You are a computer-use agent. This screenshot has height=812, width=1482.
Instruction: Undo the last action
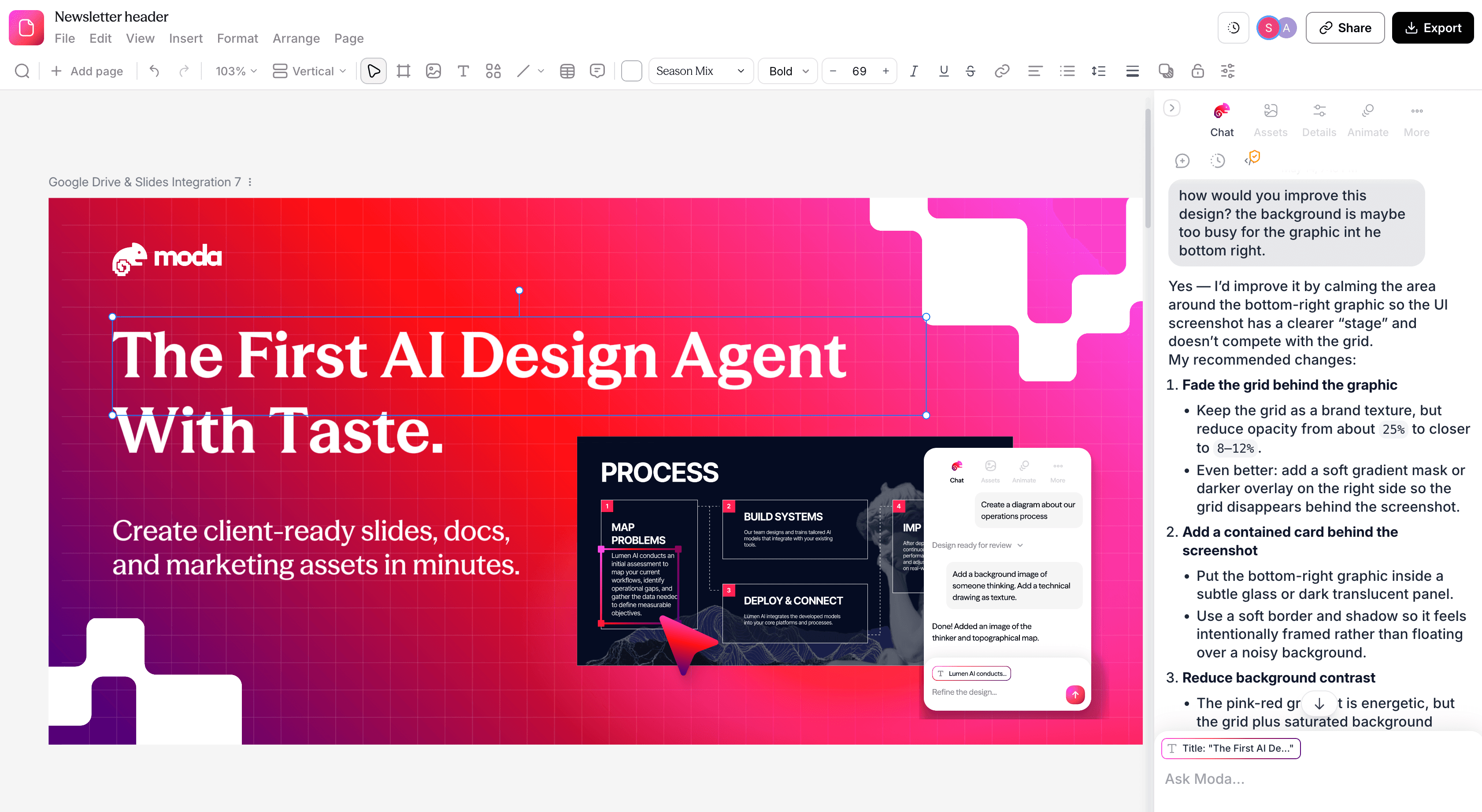click(154, 71)
